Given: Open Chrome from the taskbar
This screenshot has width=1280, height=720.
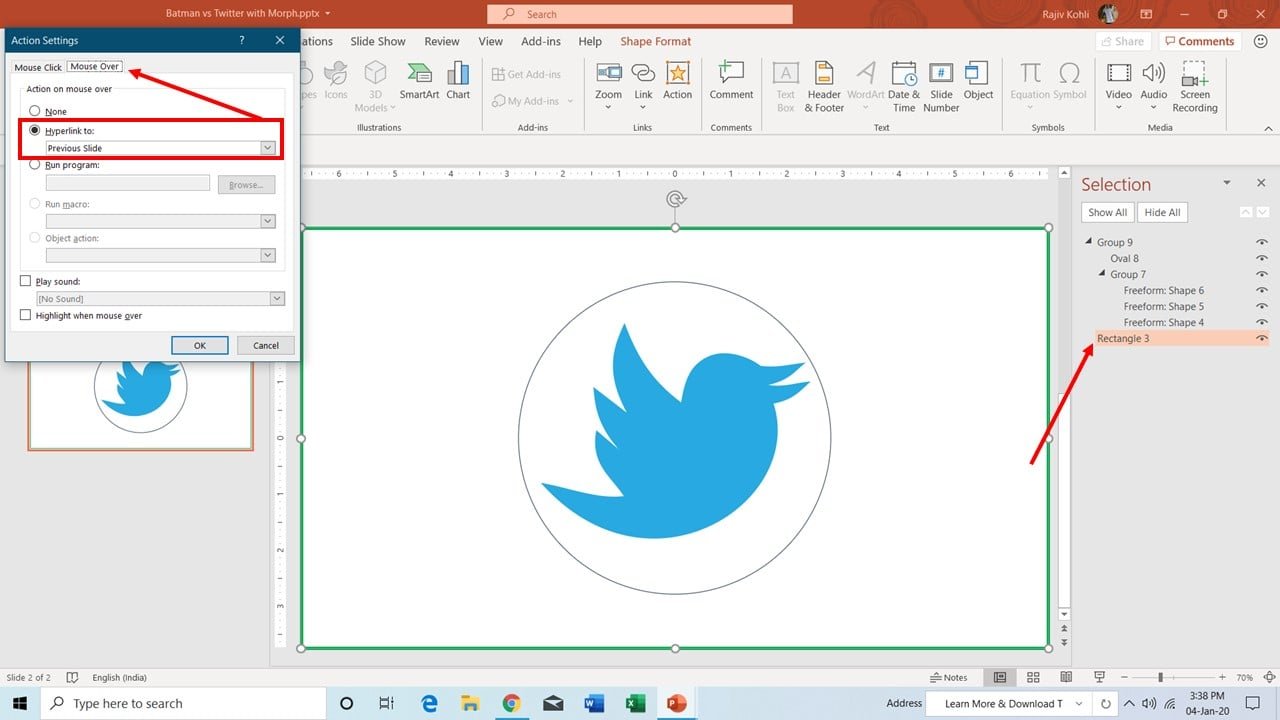Looking at the screenshot, I should coord(511,703).
